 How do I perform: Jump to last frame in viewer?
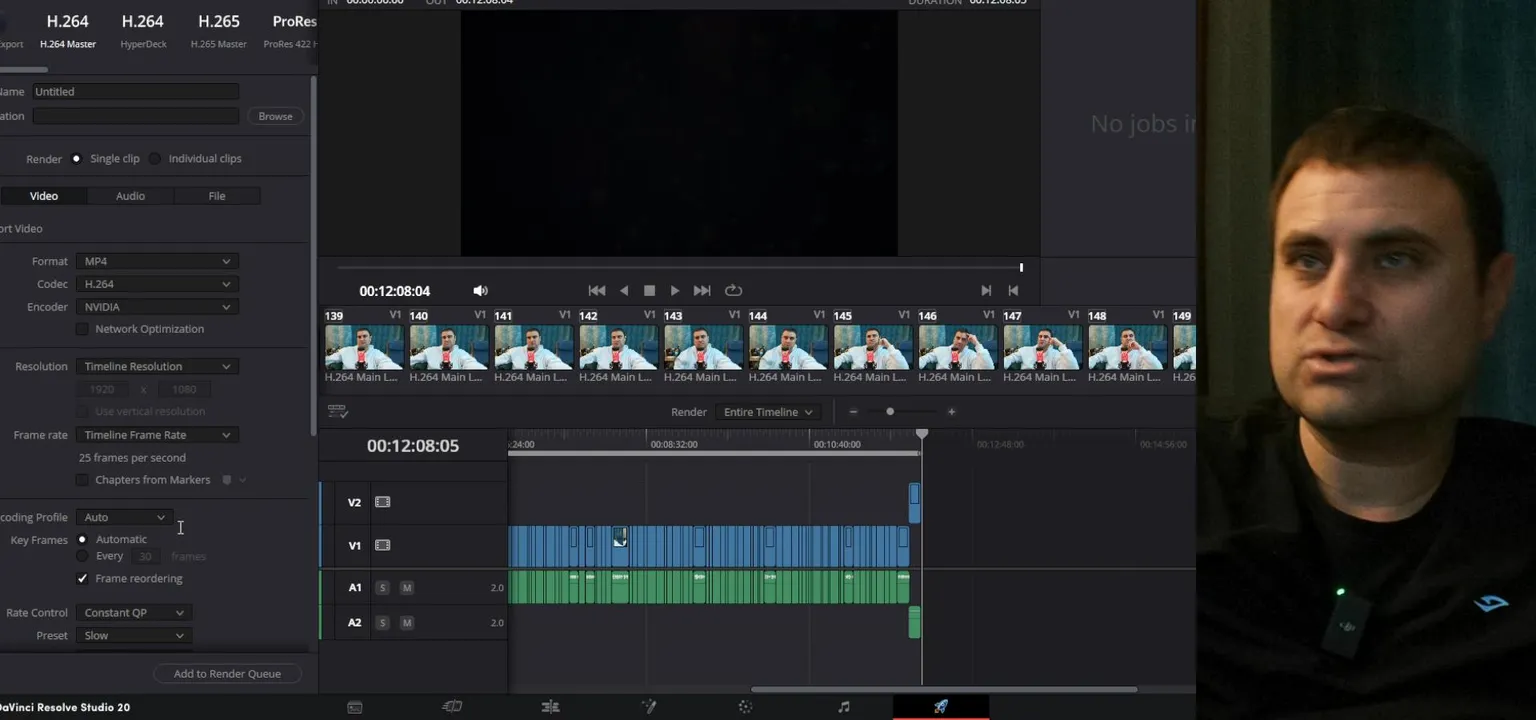point(702,291)
